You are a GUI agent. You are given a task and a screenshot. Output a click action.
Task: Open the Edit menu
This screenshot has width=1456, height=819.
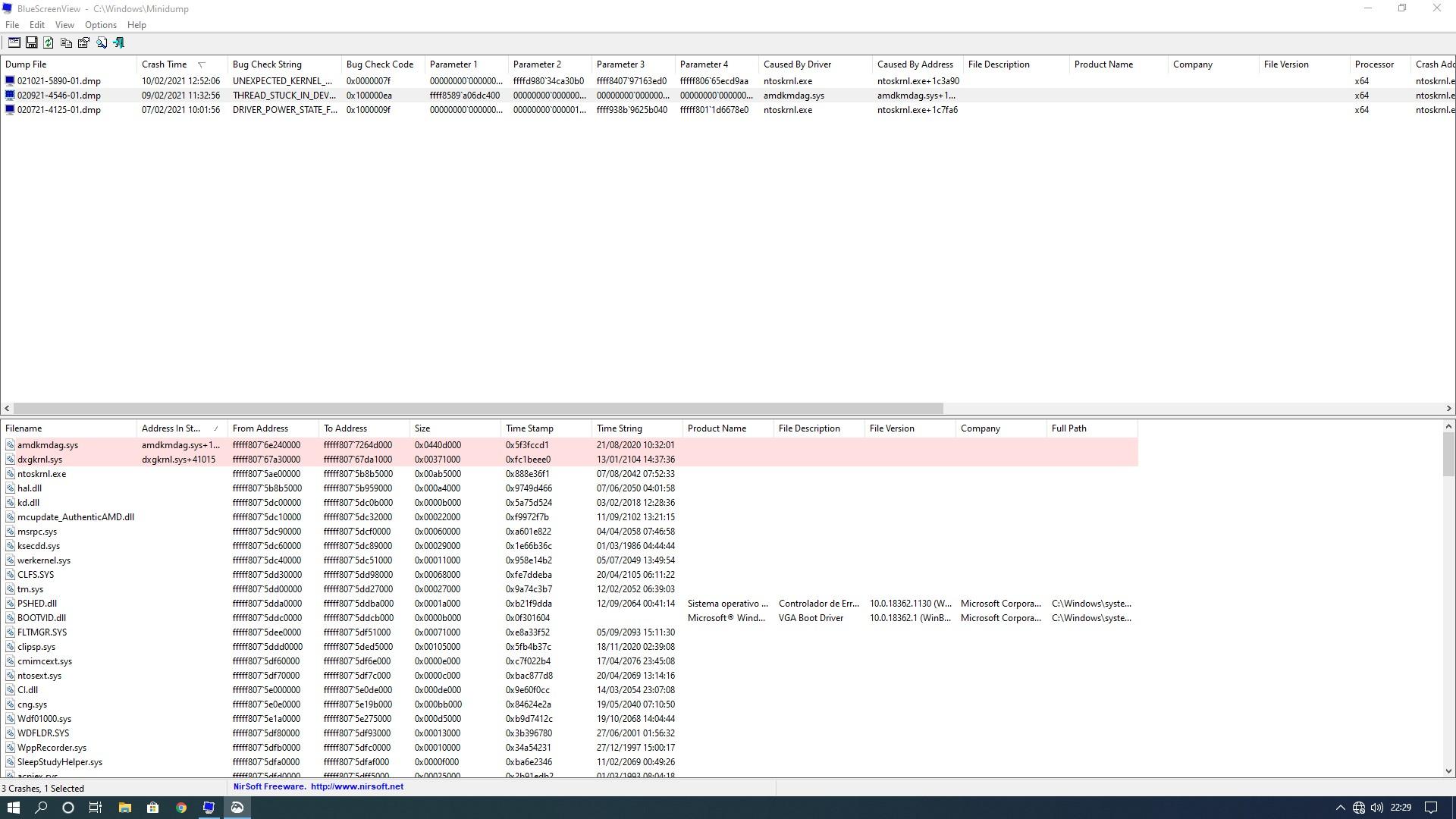tap(36, 25)
